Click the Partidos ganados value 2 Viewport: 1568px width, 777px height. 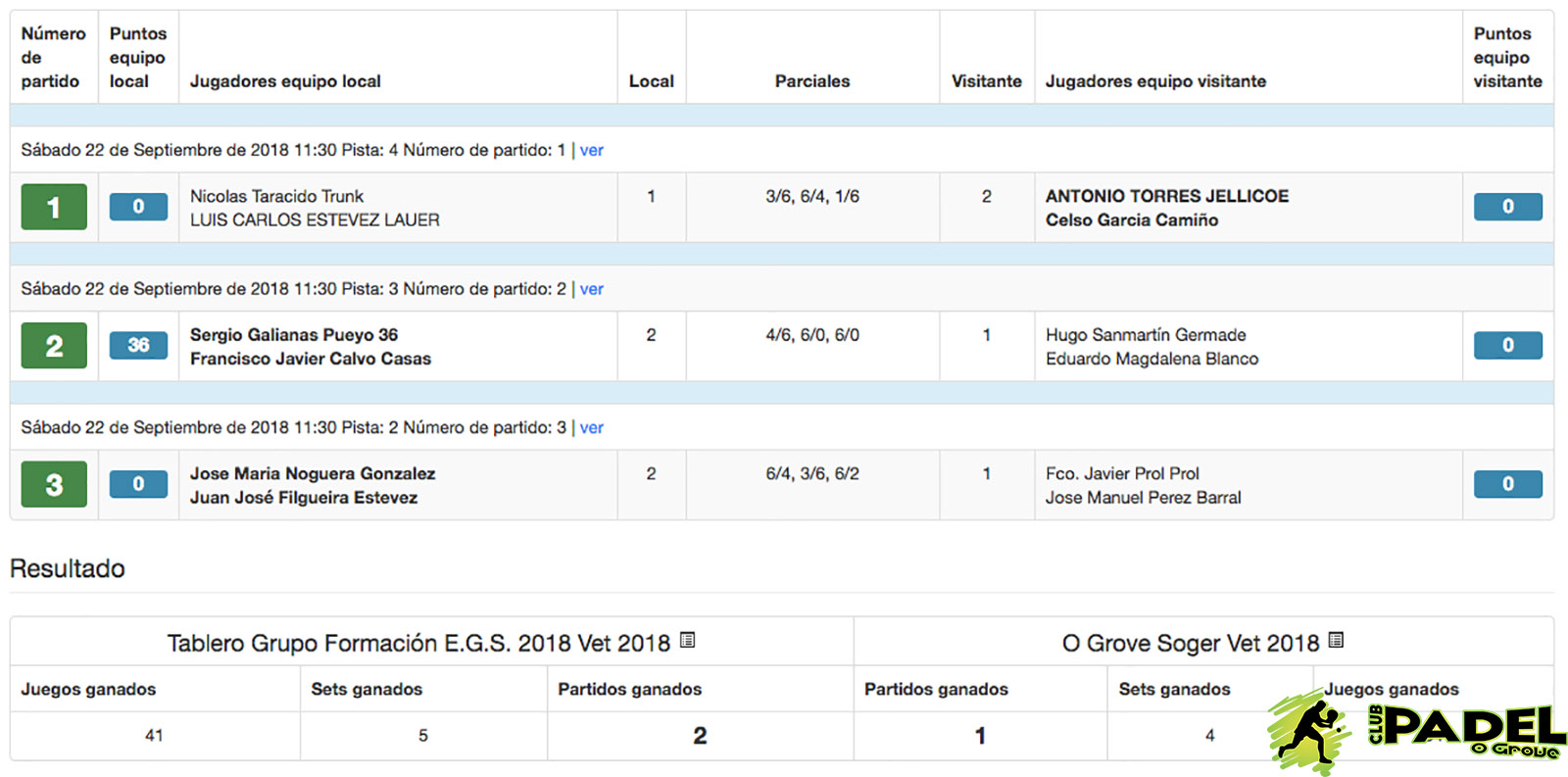tap(700, 736)
